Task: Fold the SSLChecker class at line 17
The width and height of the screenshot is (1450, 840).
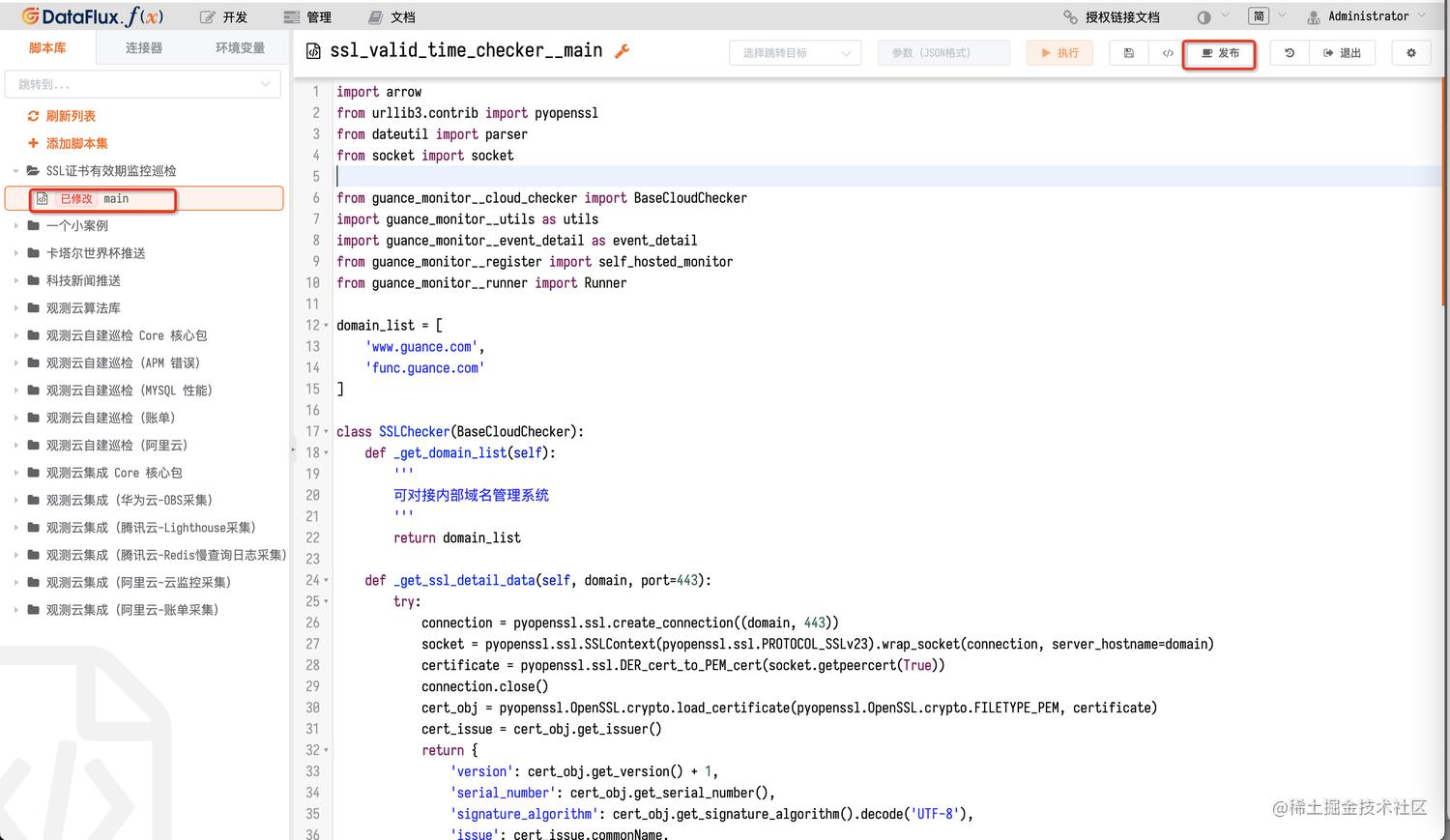Action: tap(327, 432)
